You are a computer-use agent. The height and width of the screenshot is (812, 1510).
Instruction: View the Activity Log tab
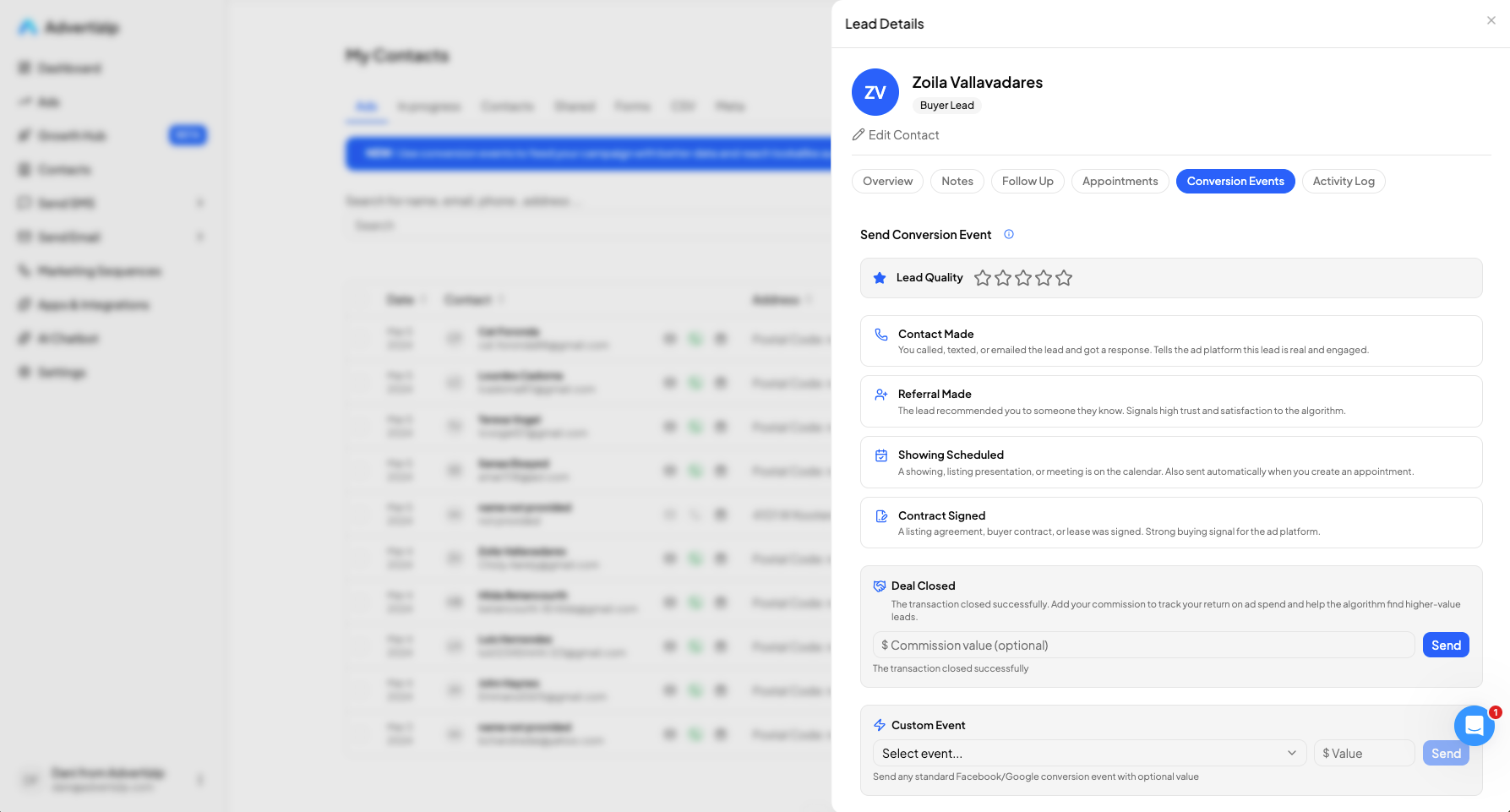1344,182
